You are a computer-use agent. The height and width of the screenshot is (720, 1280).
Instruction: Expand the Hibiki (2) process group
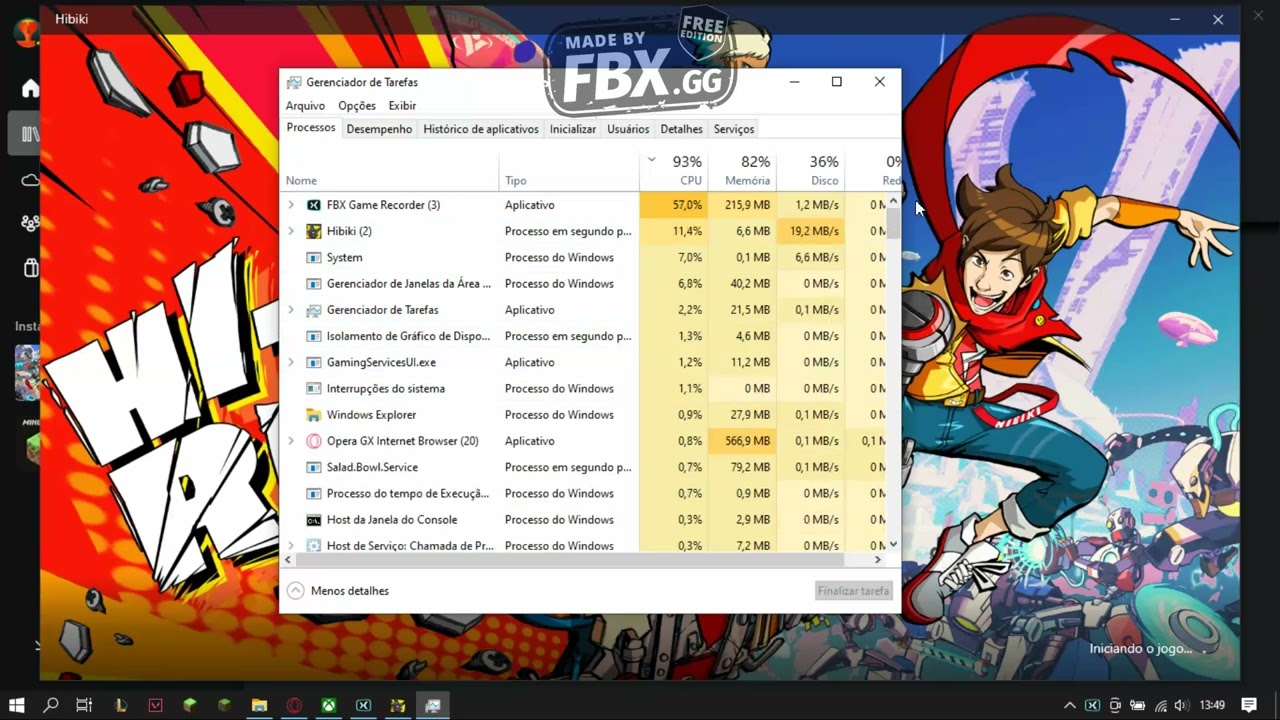coord(291,231)
